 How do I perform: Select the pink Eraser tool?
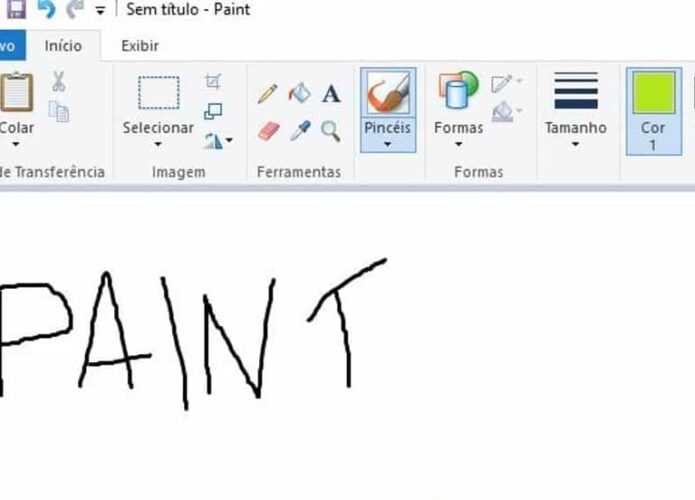(269, 131)
